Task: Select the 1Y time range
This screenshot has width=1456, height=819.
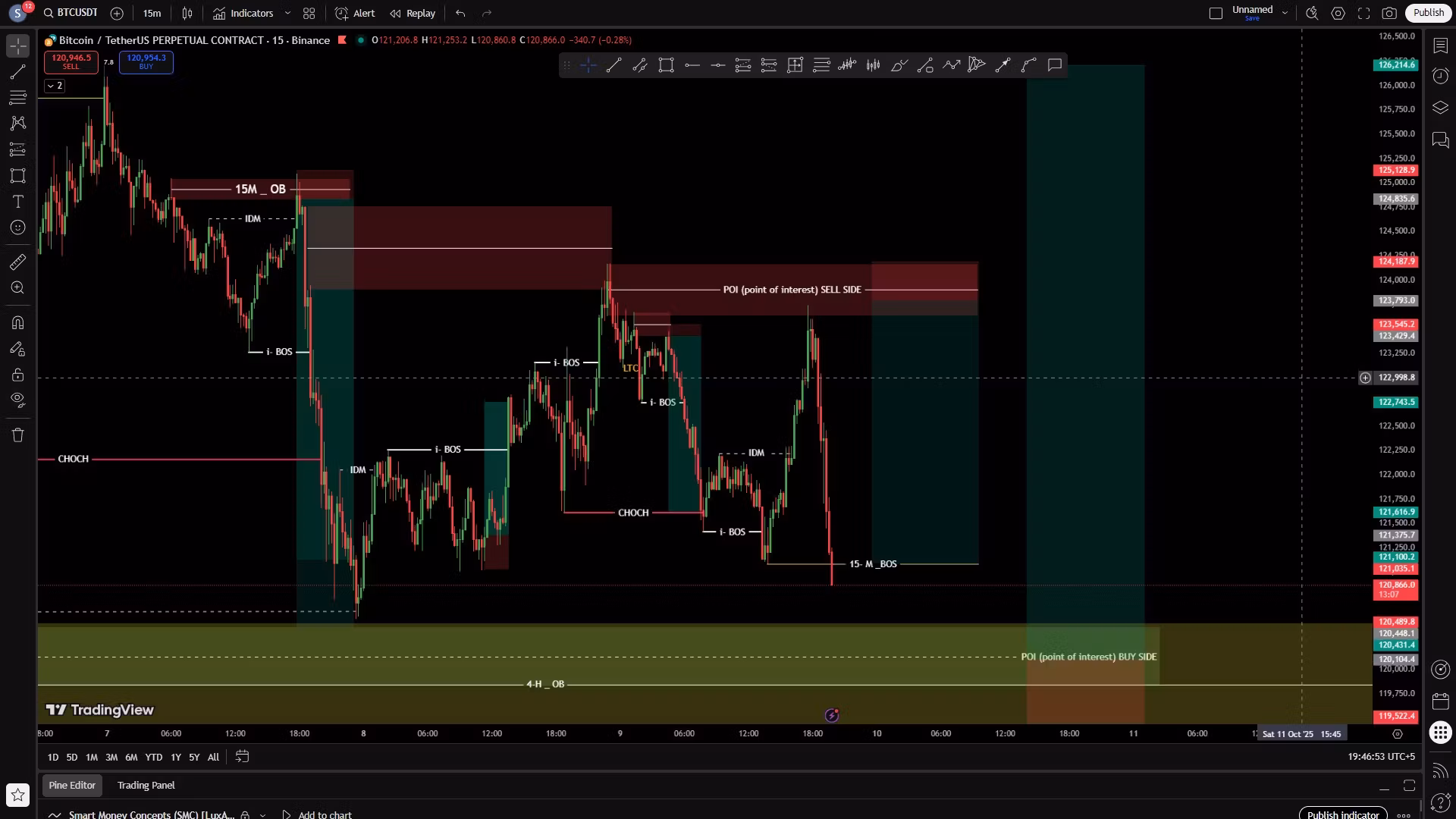Action: pyautogui.click(x=175, y=757)
